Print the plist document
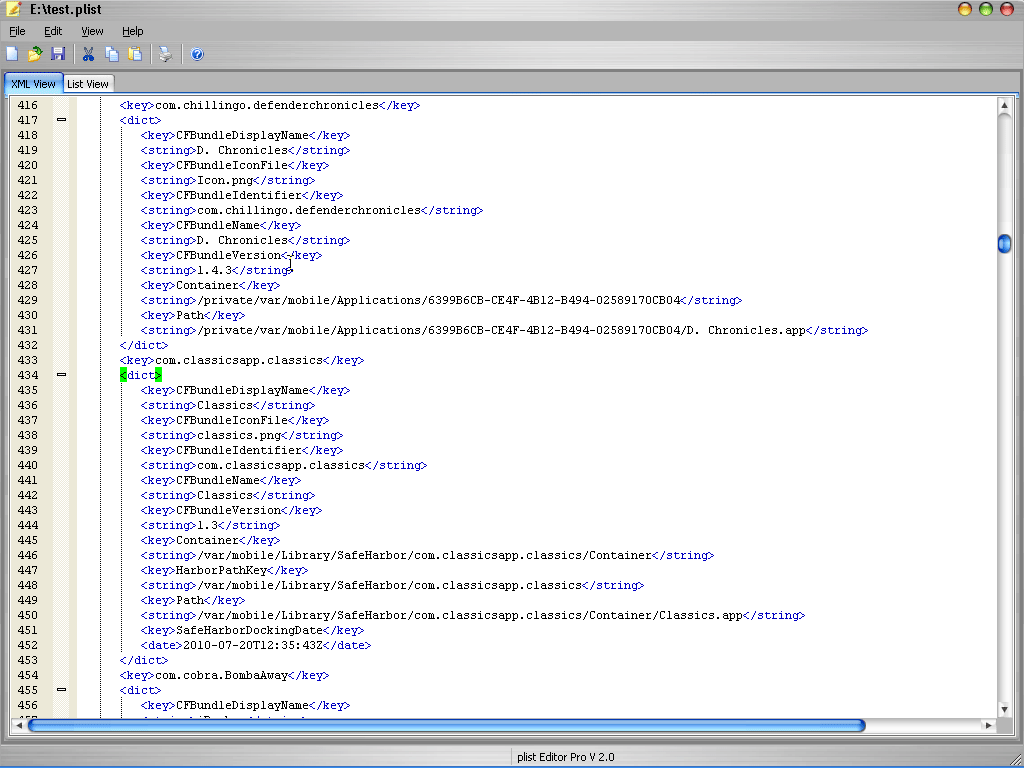This screenshot has width=1024, height=768. point(165,54)
